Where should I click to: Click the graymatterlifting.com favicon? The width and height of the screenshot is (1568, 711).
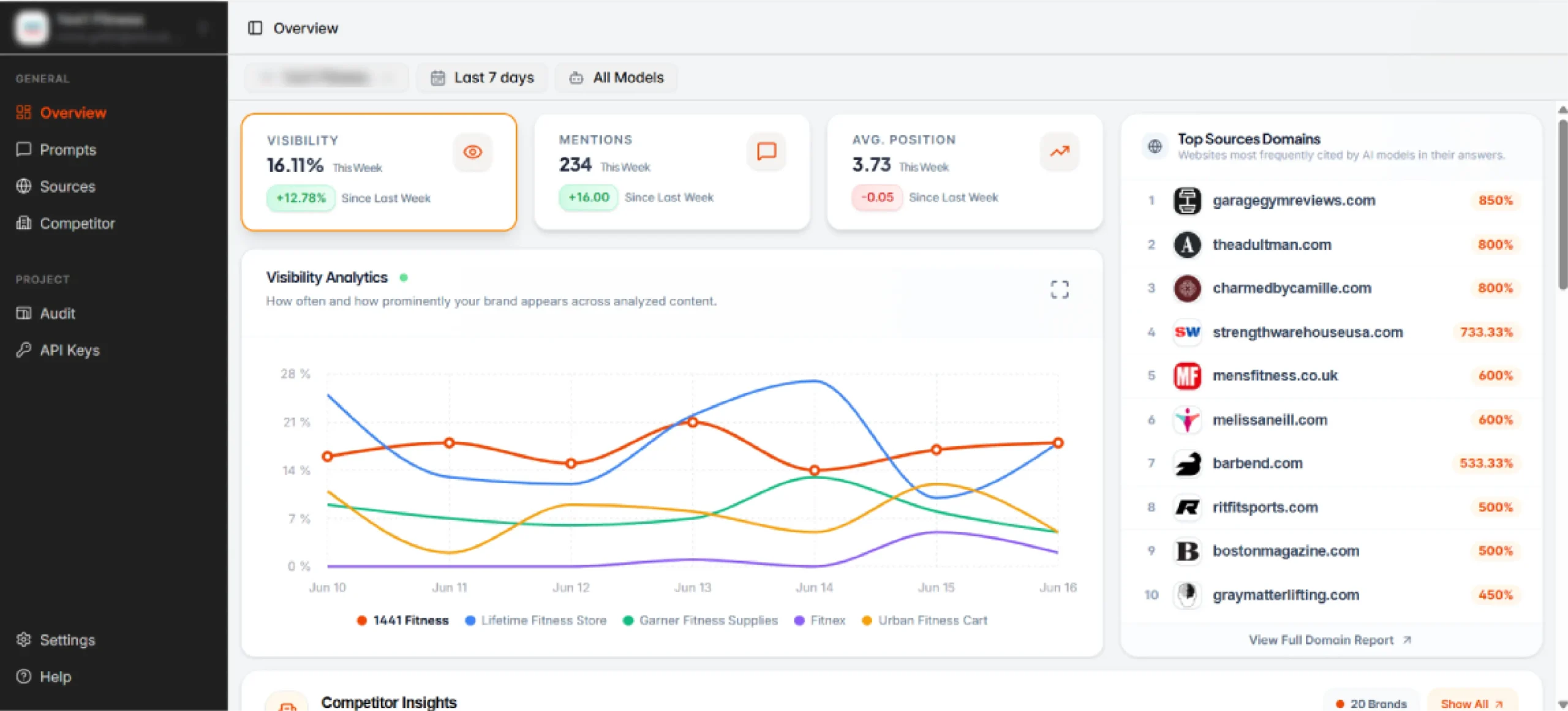point(1187,595)
